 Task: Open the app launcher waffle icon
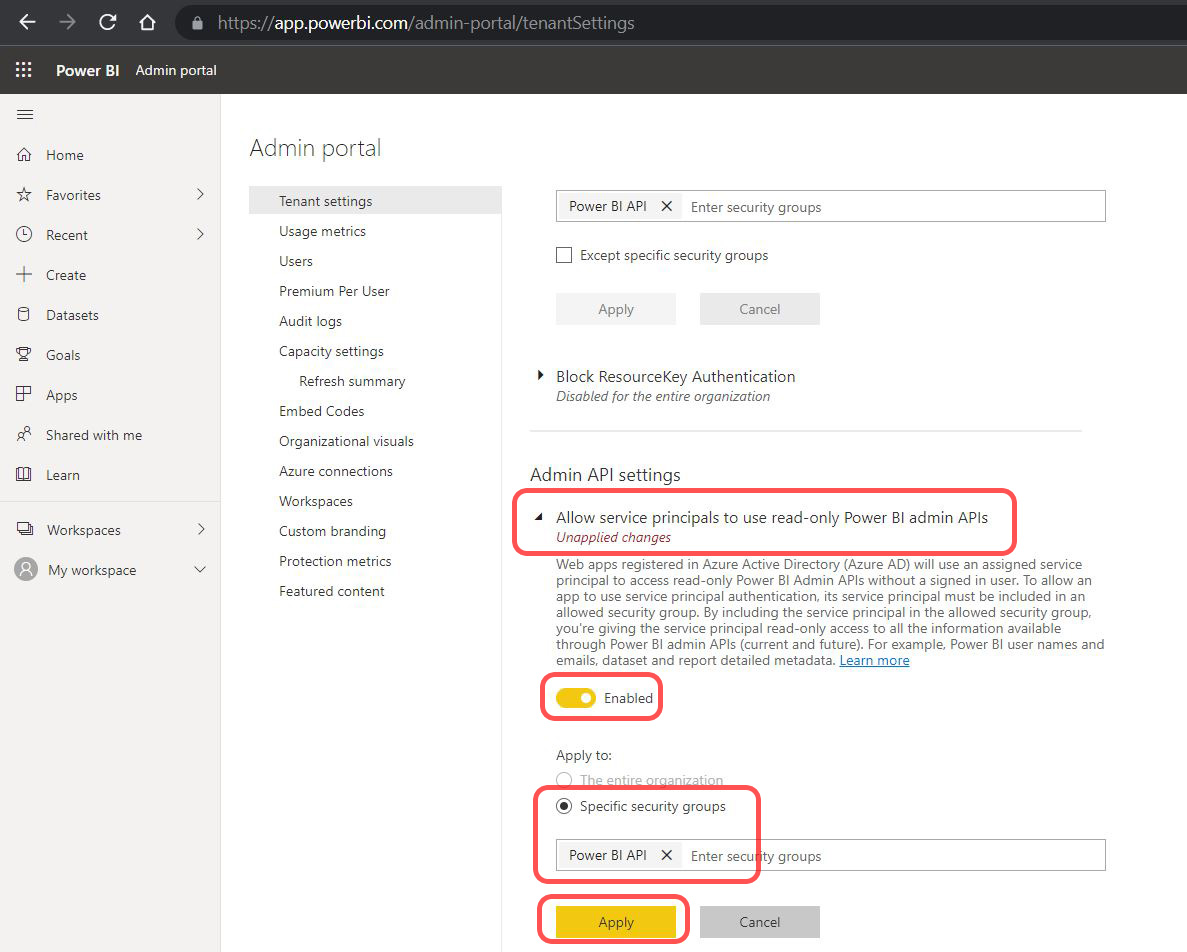tap(24, 70)
